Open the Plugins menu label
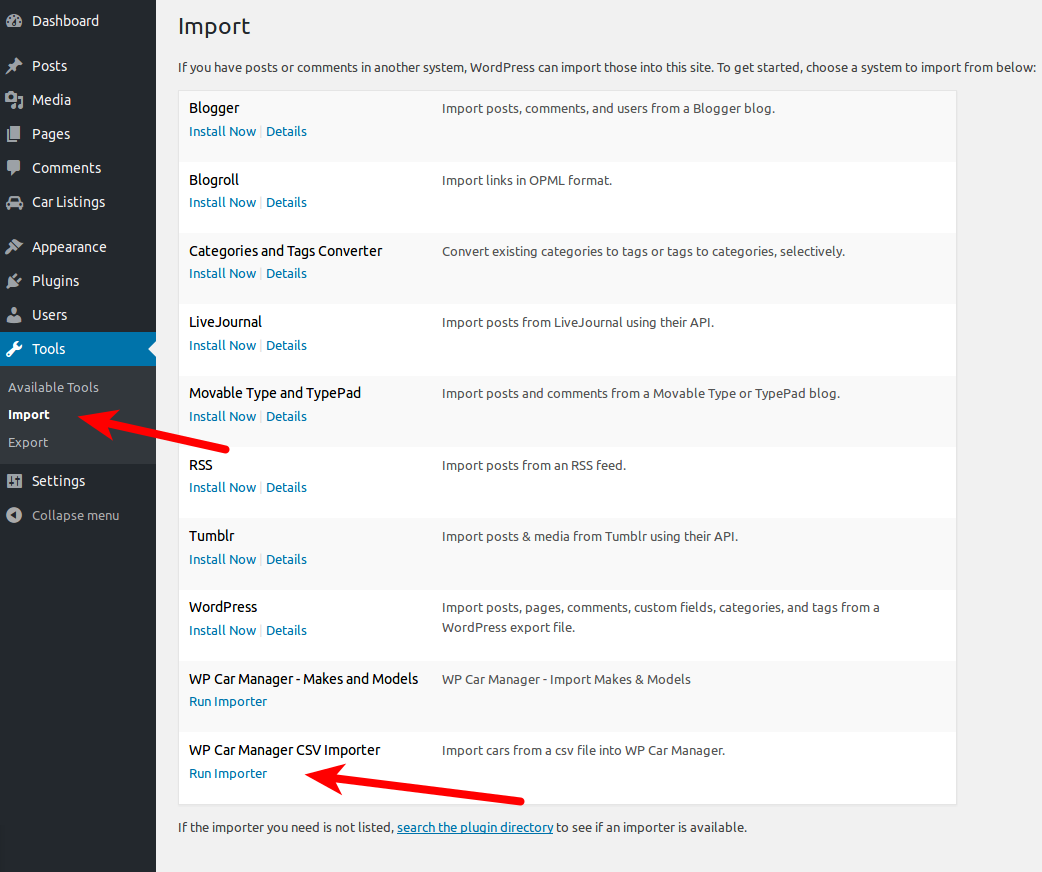This screenshot has height=872, width=1042. coord(55,281)
